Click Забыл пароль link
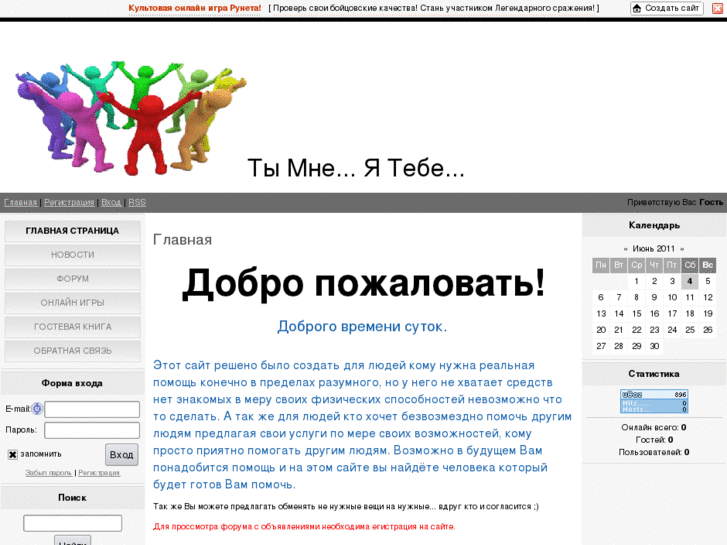This screenshot has height=545, width=727. pyautogui.click(x=49, y=473)
